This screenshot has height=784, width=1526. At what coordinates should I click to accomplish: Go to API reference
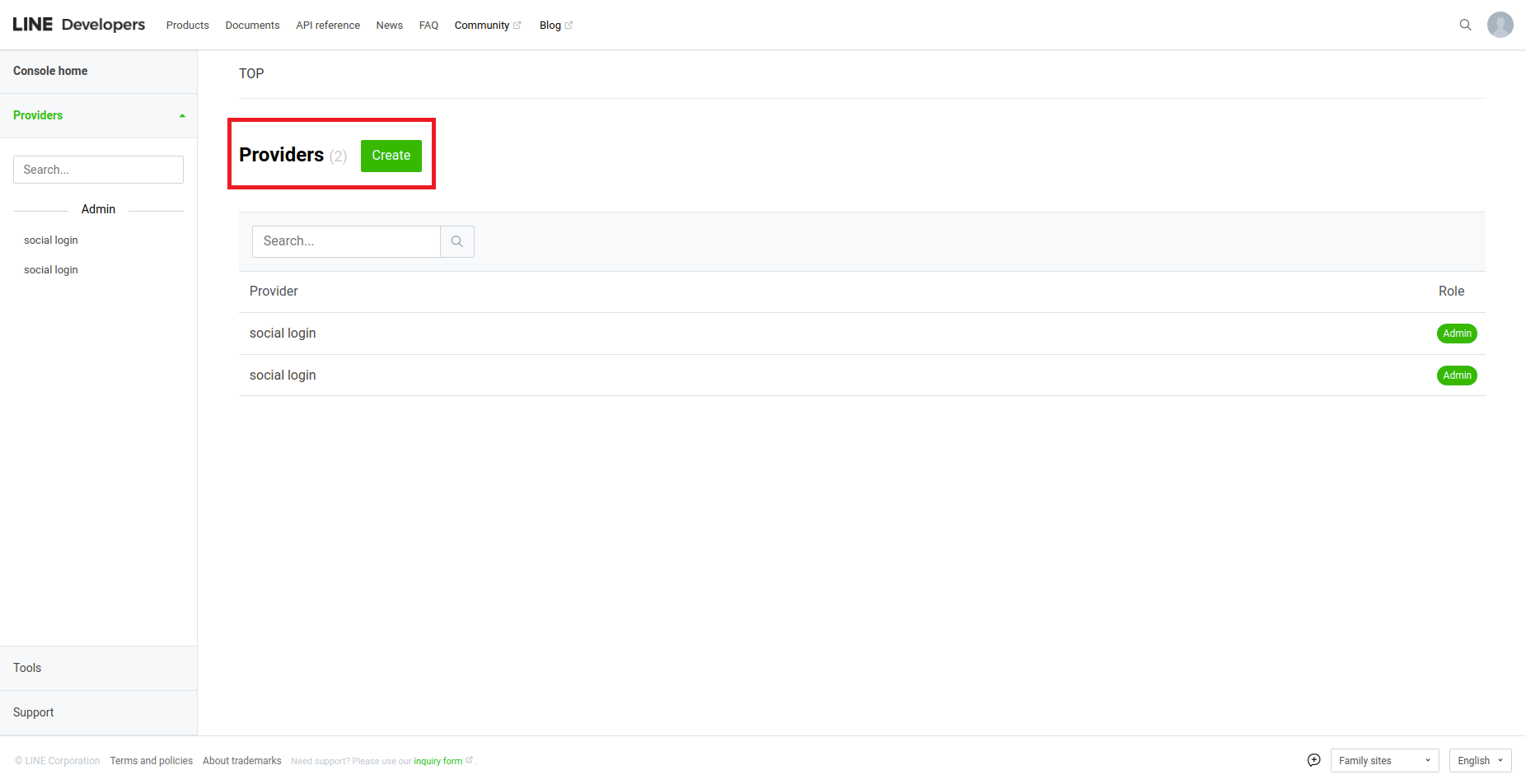point(328,26)
